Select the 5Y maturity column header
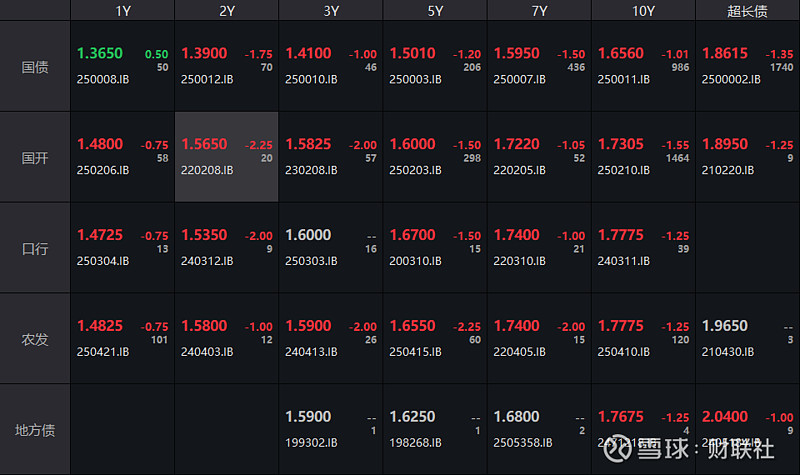The height and width of the screenshot is (475, 800). (x=435, y=10)
